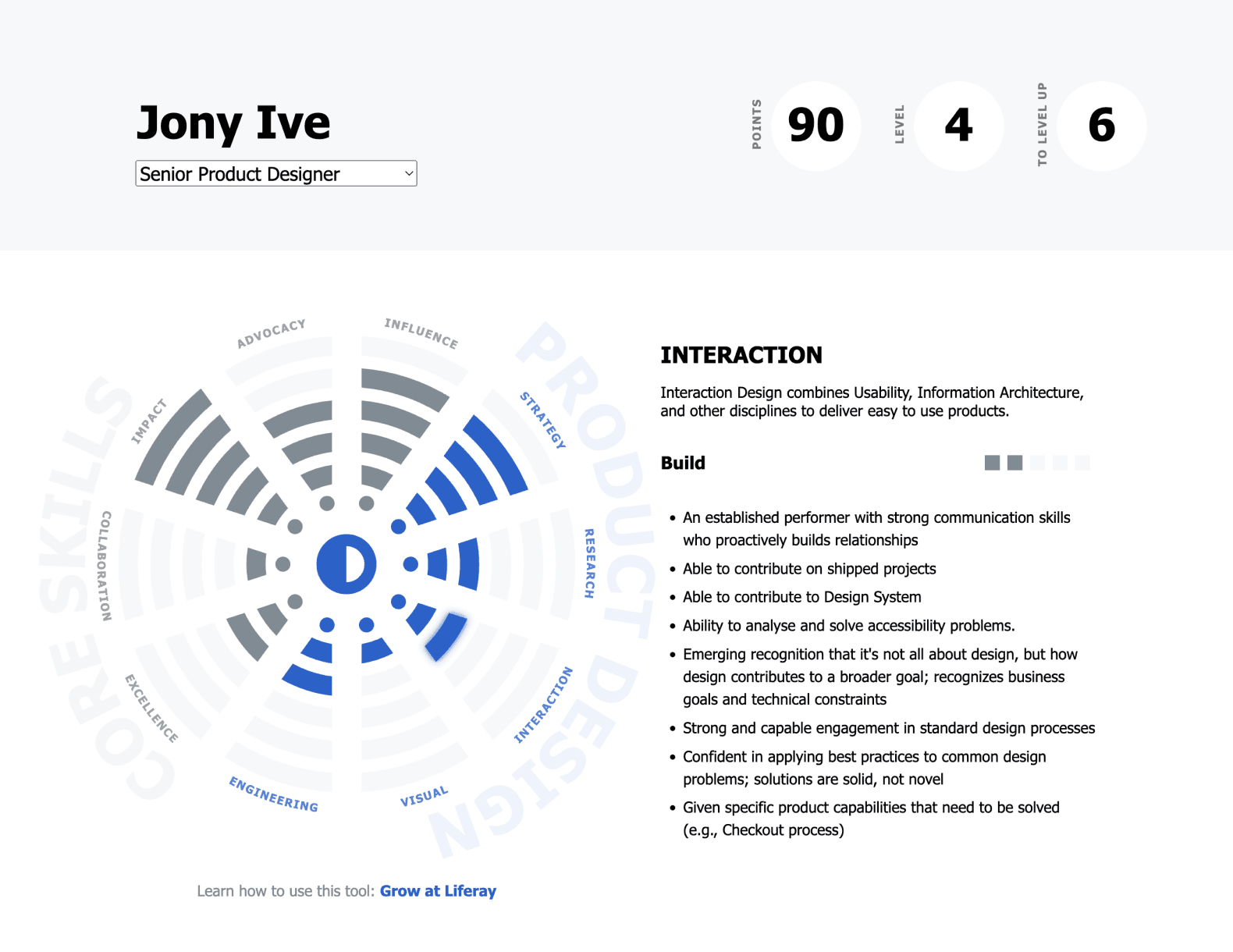This screenshot has width=1233, height=952.
Task: Open the Grow at Liferay link
Action: tap(438, 891)
